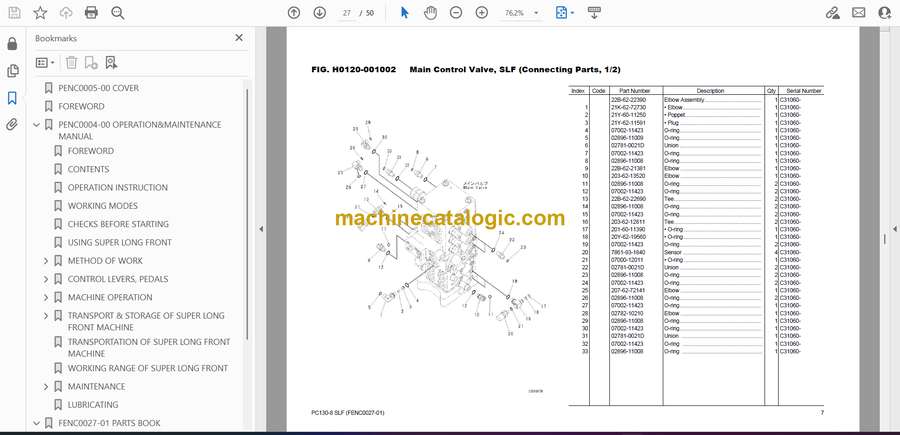
Task: Open USING SUPER LONG FRONT bookmark
Action: click(x=119, y=242)
